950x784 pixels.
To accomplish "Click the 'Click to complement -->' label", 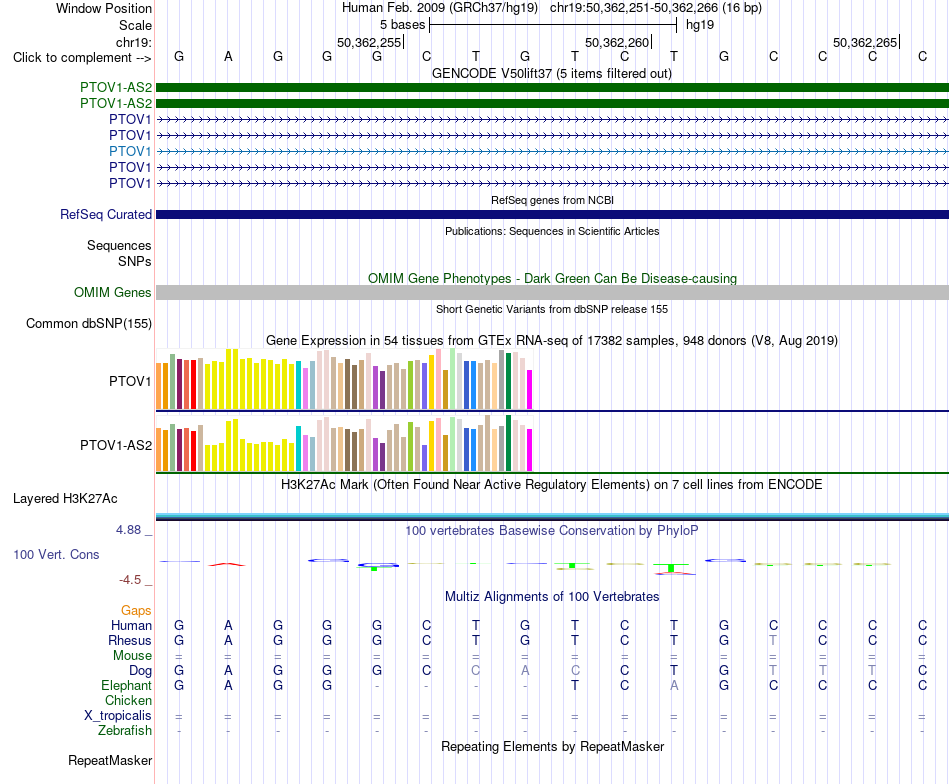I will pos(82,58).
